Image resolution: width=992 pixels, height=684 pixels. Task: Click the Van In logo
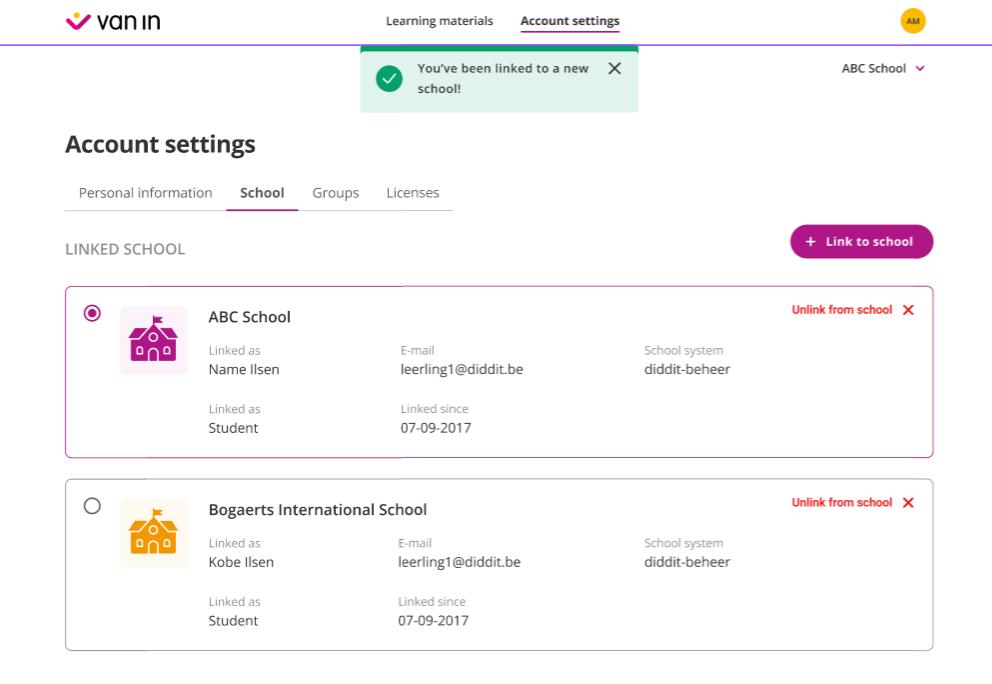coord(112,21)
